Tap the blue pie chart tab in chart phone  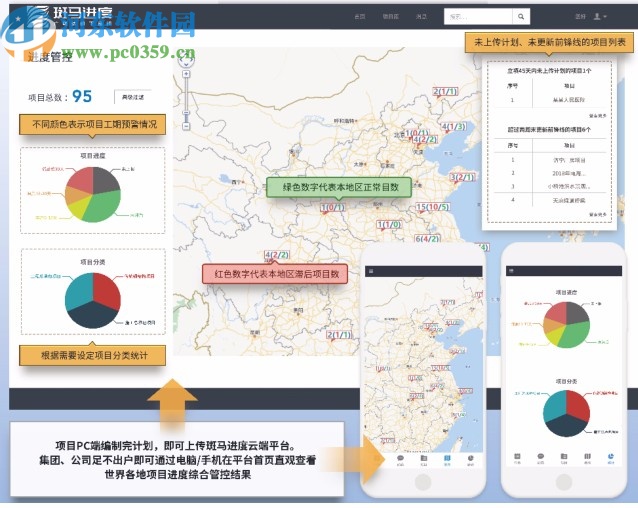pyautogui.click(x=611, y=458)
